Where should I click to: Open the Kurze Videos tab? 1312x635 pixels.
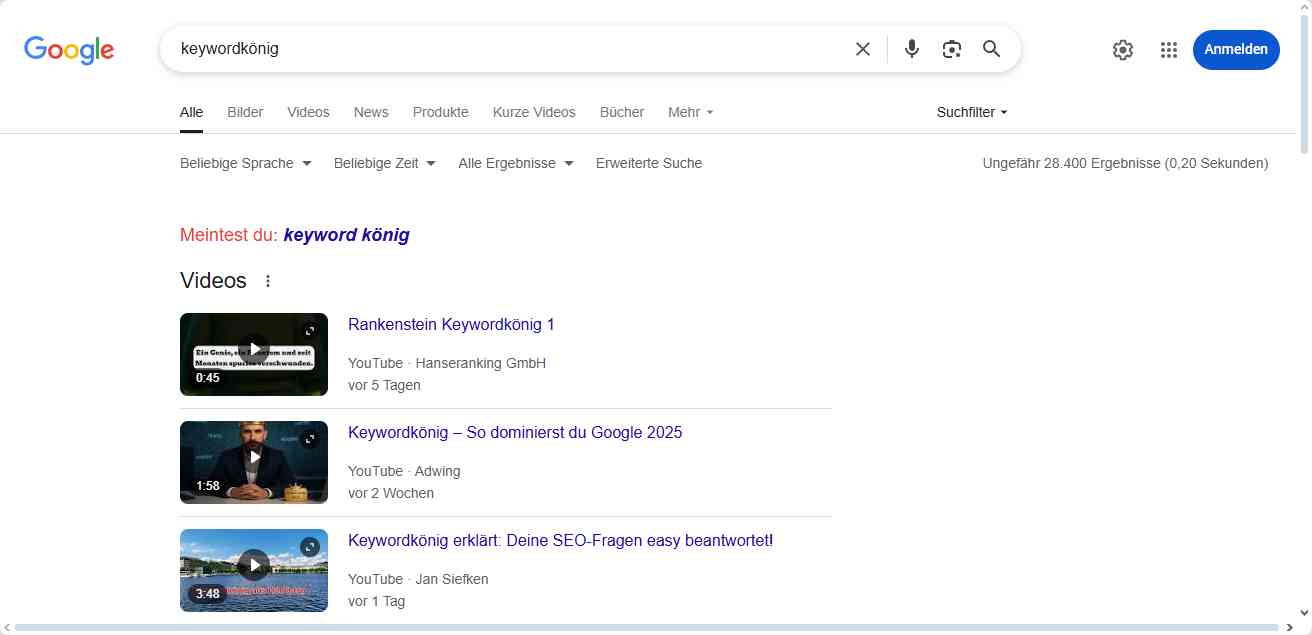coord(534,112)
